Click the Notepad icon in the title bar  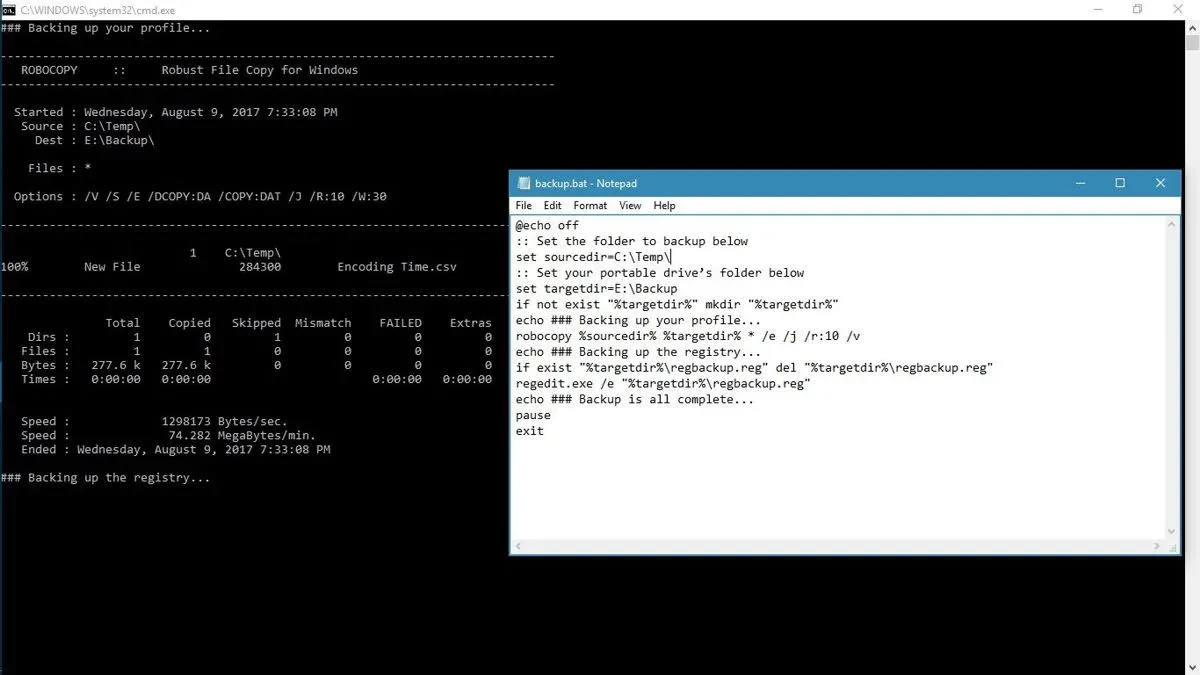click(x=523, y=183)
